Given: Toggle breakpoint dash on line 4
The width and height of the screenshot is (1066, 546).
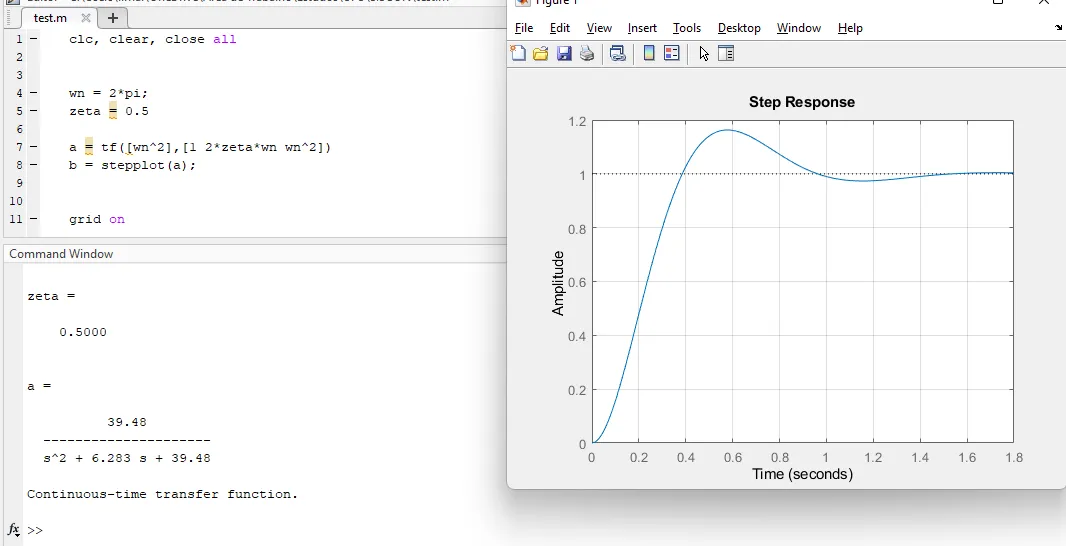Looking at the screenshot, I should tap(34, 93).
